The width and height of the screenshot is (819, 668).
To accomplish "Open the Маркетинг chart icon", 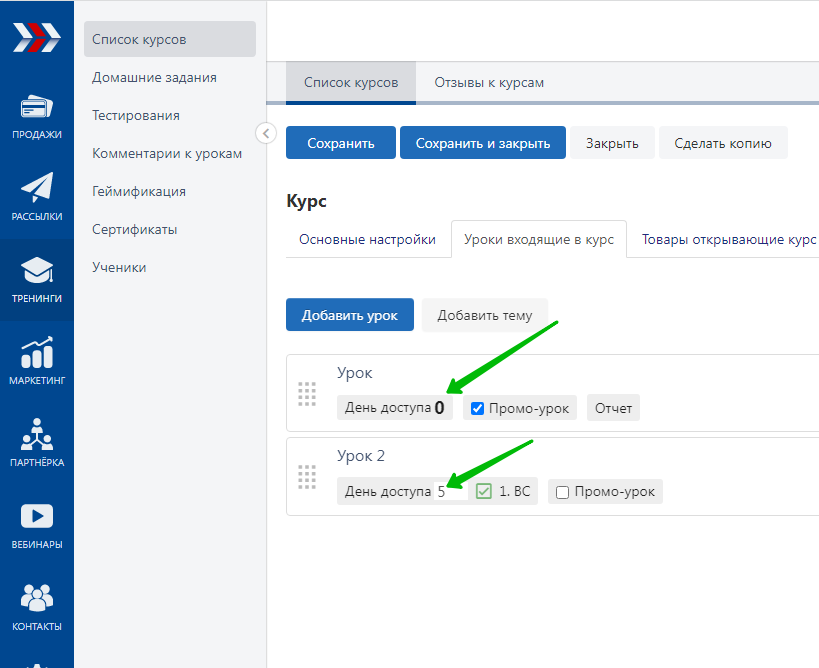I will click(x=37, y=353).
